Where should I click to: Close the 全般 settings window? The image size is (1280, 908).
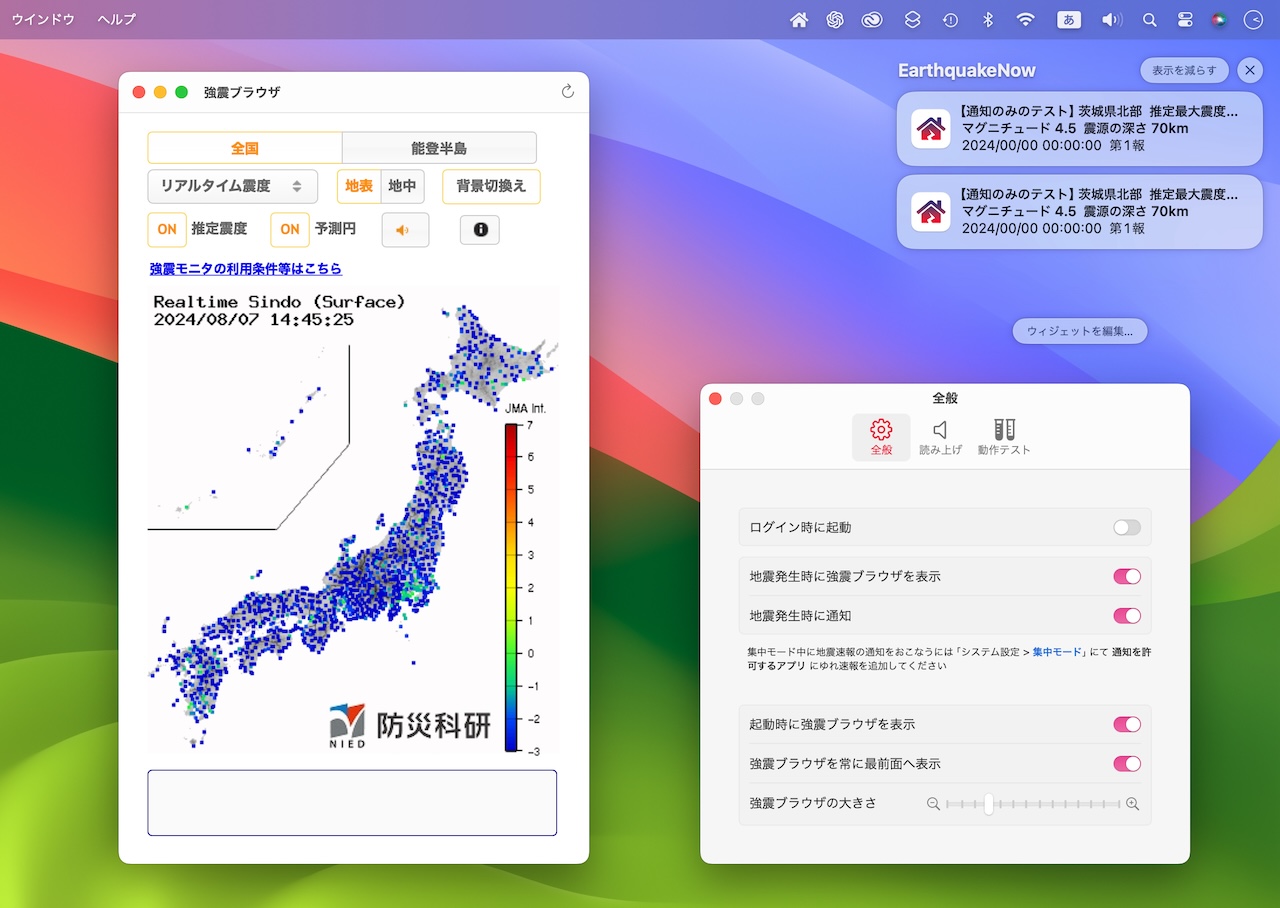pyautogui.click(x=715, y=398)
